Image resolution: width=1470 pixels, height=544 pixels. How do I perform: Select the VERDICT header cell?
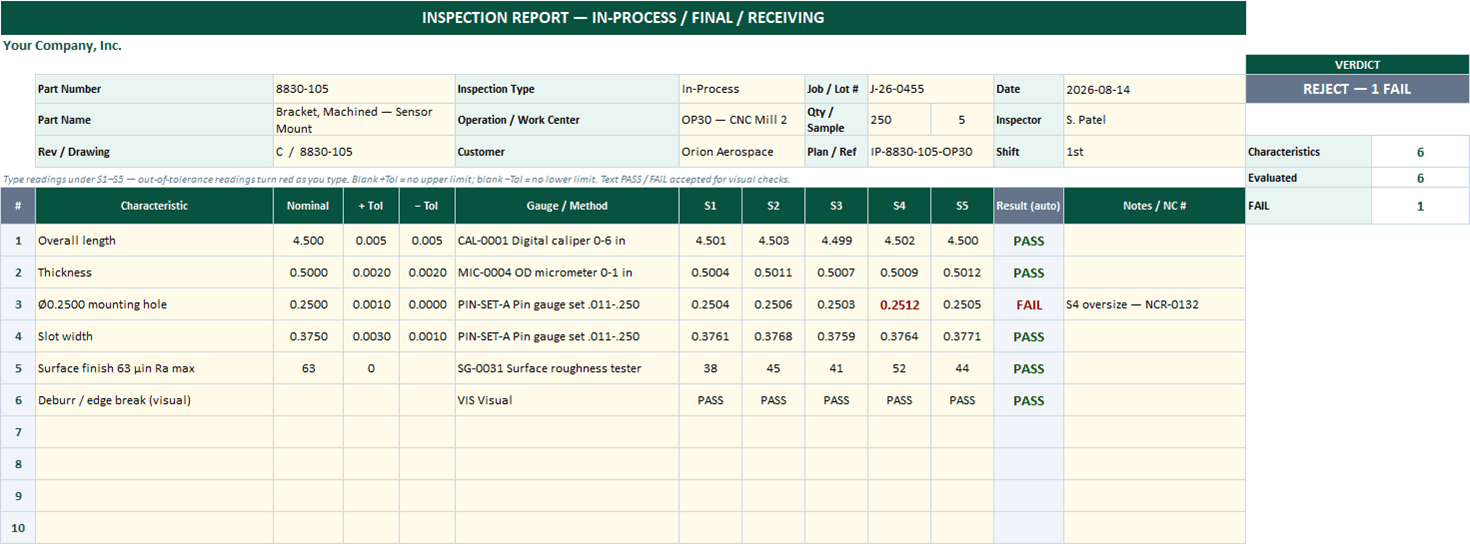pos(1357,65)
